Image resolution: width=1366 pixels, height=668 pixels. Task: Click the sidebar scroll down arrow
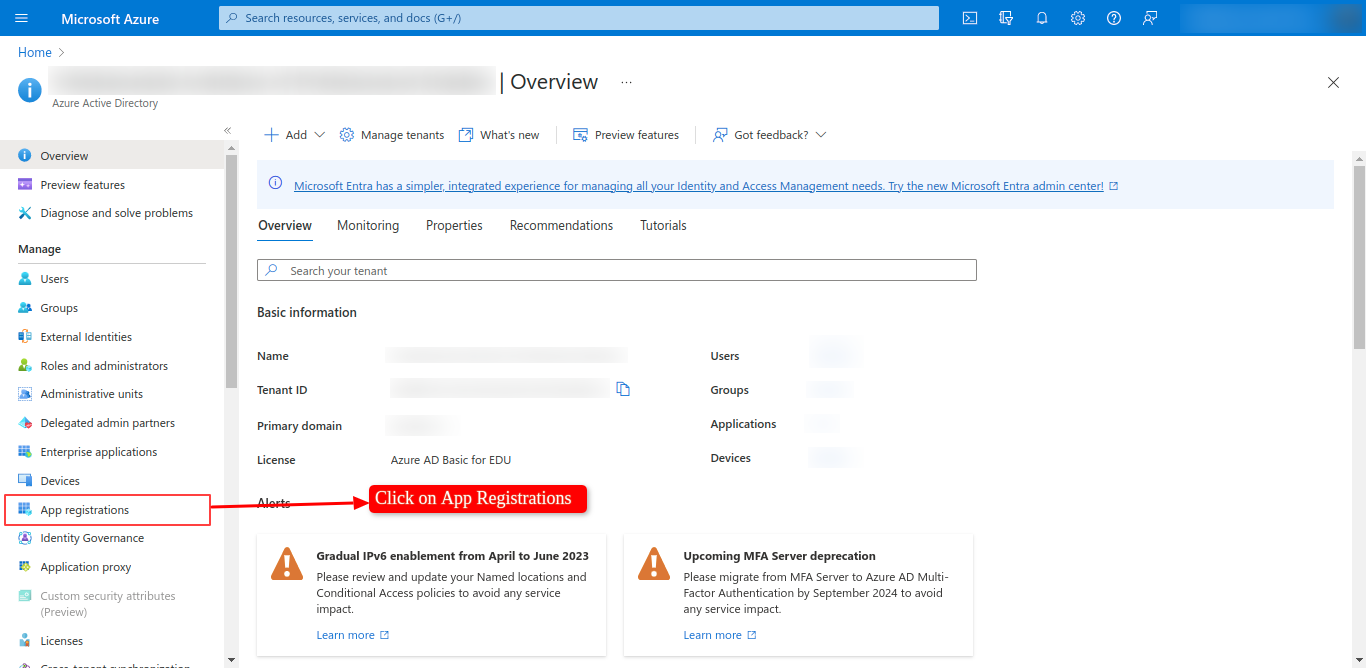(x=232, y=659)
